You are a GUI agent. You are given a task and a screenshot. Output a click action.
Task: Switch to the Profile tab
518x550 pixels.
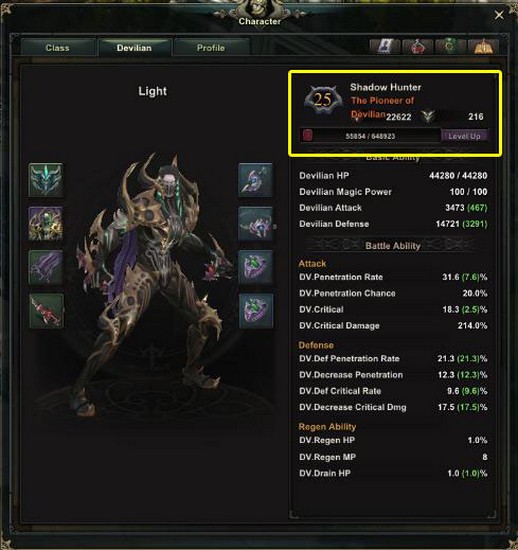click(211, 48)
